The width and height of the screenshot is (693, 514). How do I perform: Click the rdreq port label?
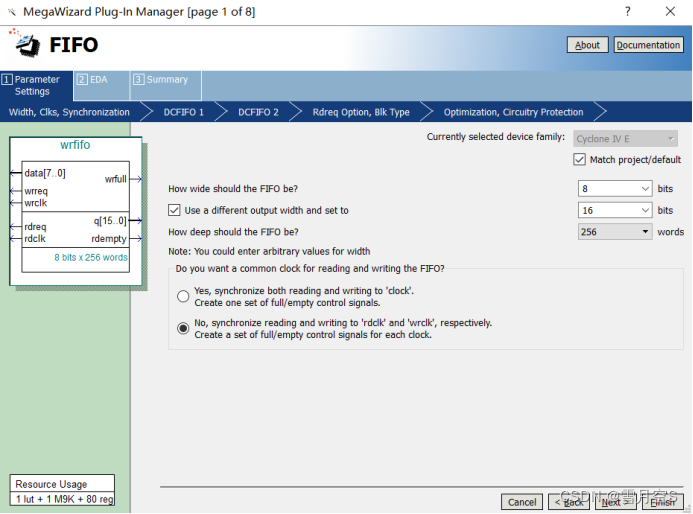[x=35, y=227]
